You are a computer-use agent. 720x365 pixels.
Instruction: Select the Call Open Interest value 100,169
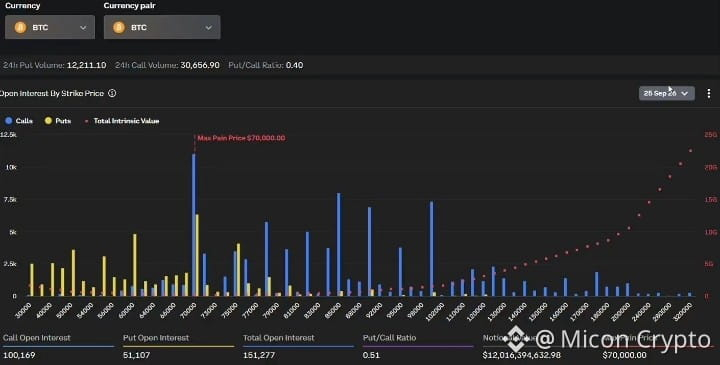(x=19, y=355)
